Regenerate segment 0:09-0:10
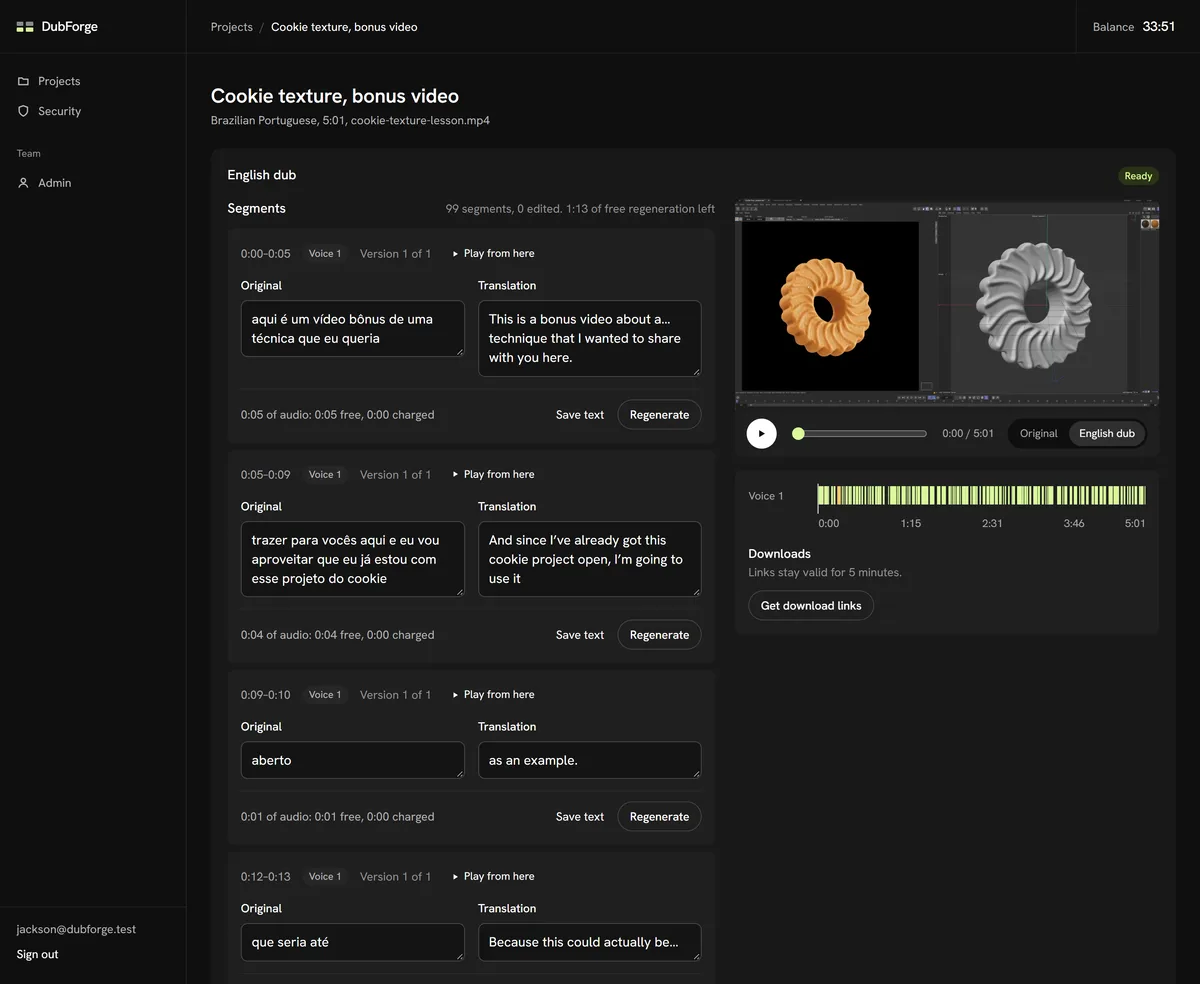Image resolution: width=1200 pixels, height=984 pixels. [x=659, y=816]
